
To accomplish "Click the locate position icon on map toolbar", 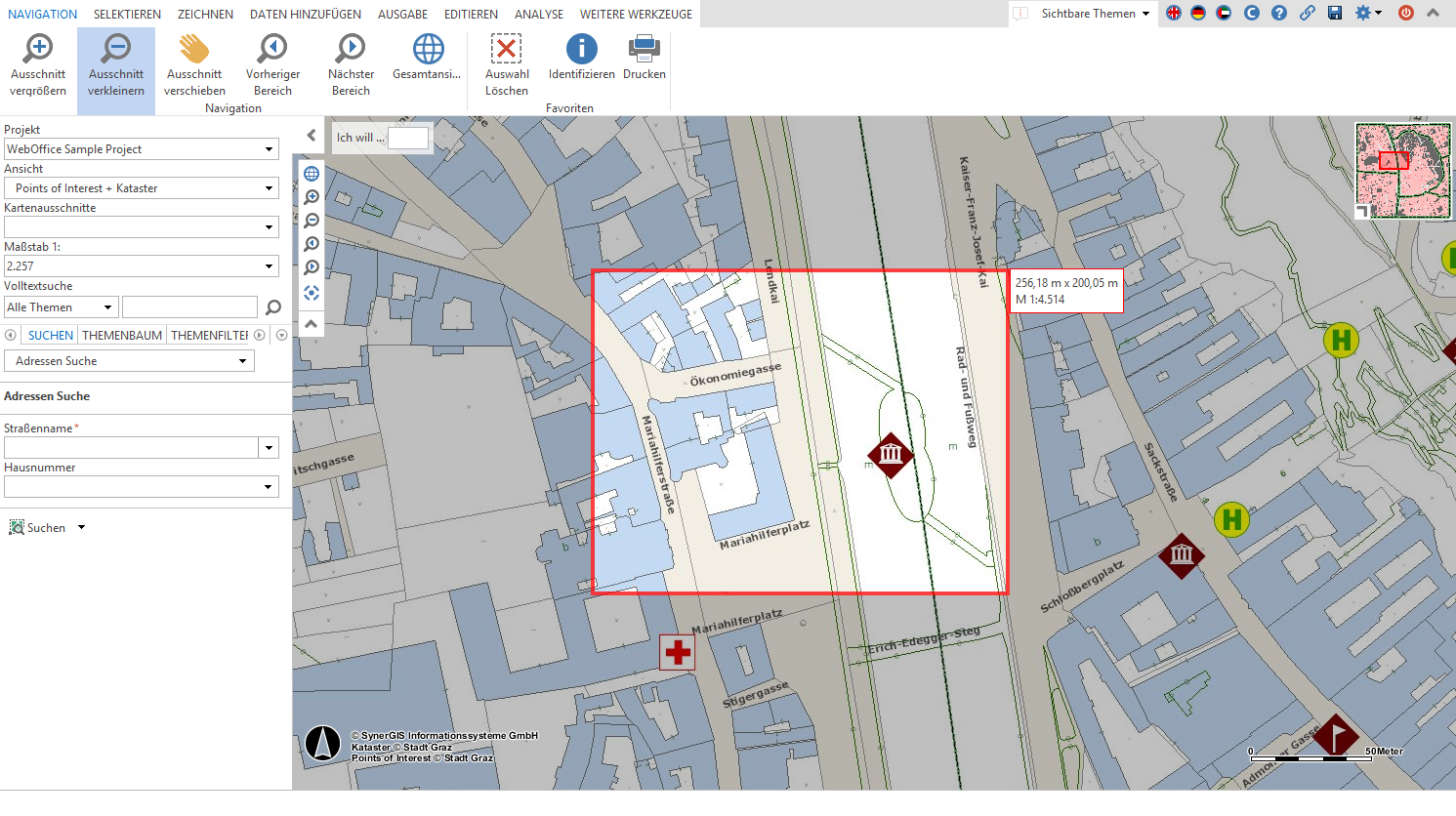I will point(312,293).
